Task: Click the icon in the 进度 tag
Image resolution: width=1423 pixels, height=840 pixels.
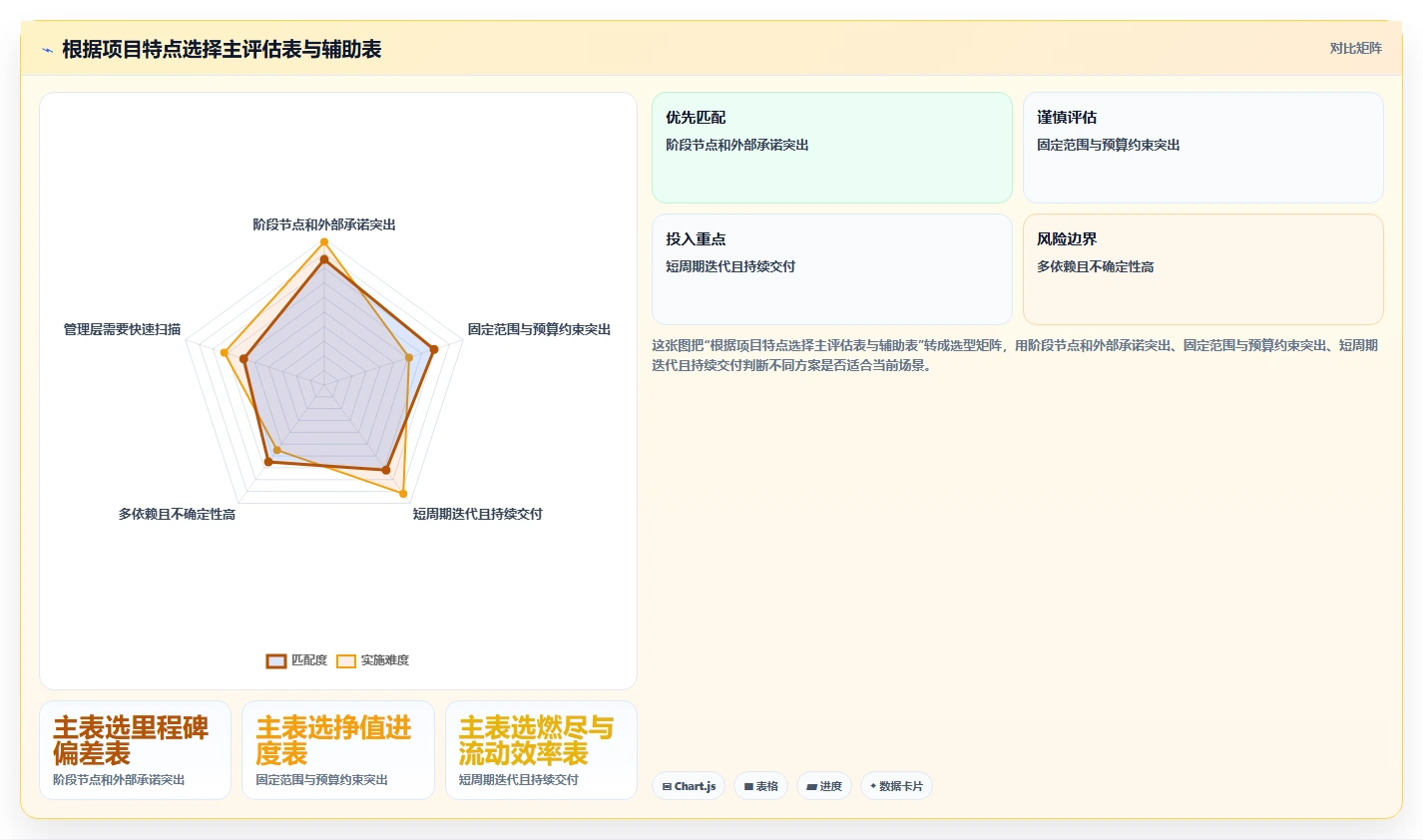Action: click(x=812, y=787)
